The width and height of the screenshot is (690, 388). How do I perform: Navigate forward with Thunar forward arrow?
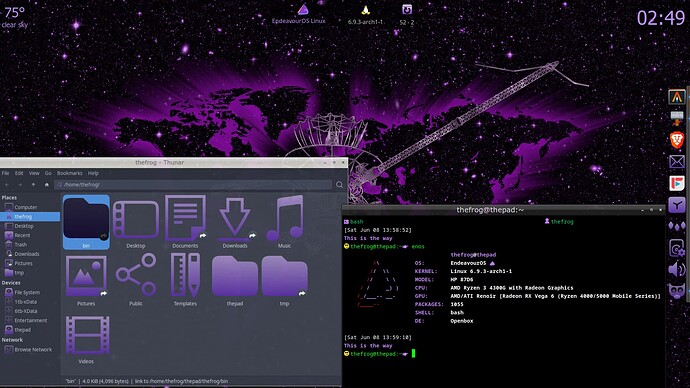point(20,185)
